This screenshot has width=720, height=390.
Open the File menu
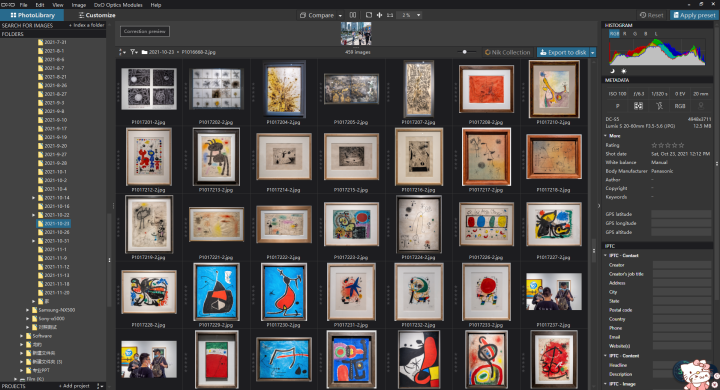23,5
